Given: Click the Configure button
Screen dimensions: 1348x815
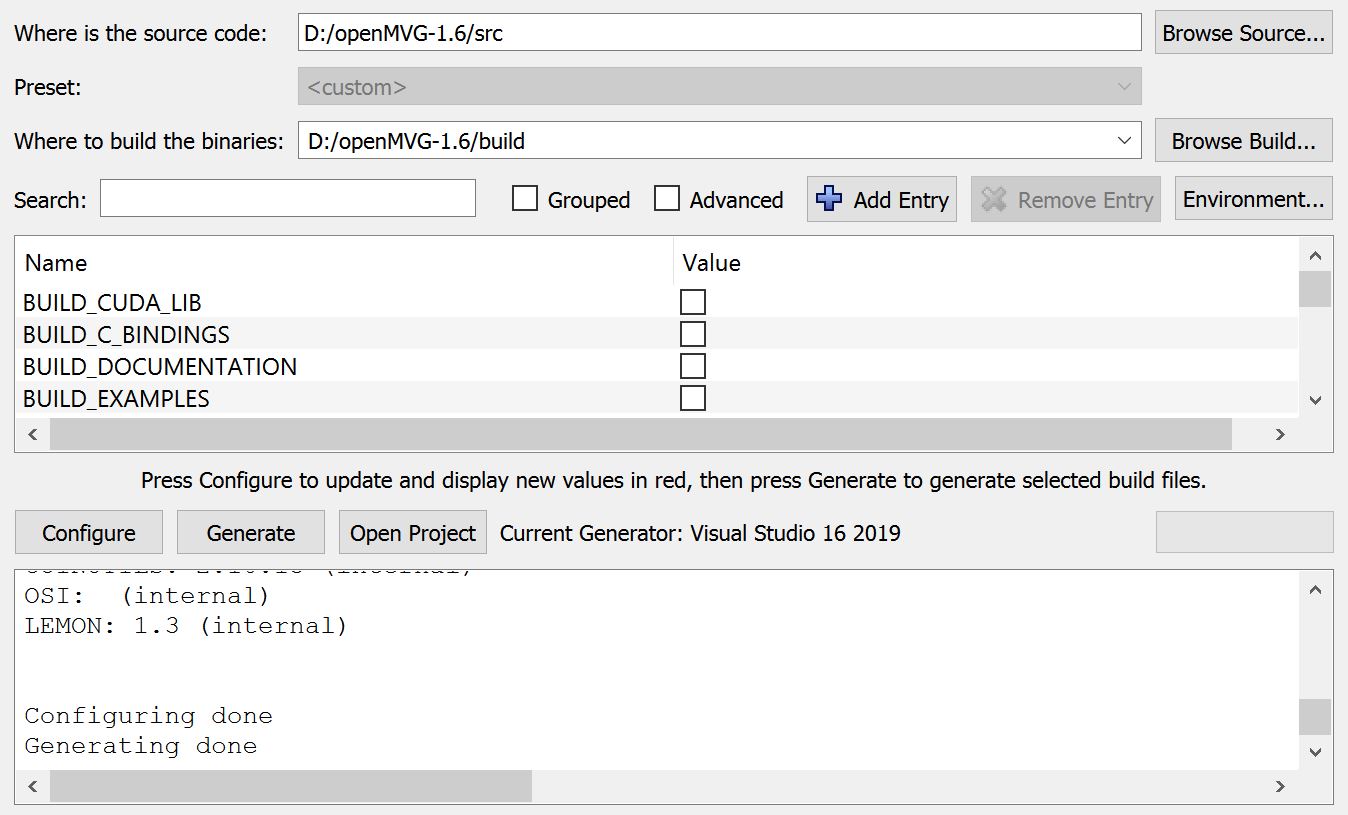Looking at the screenshot, I should (88, 533).
